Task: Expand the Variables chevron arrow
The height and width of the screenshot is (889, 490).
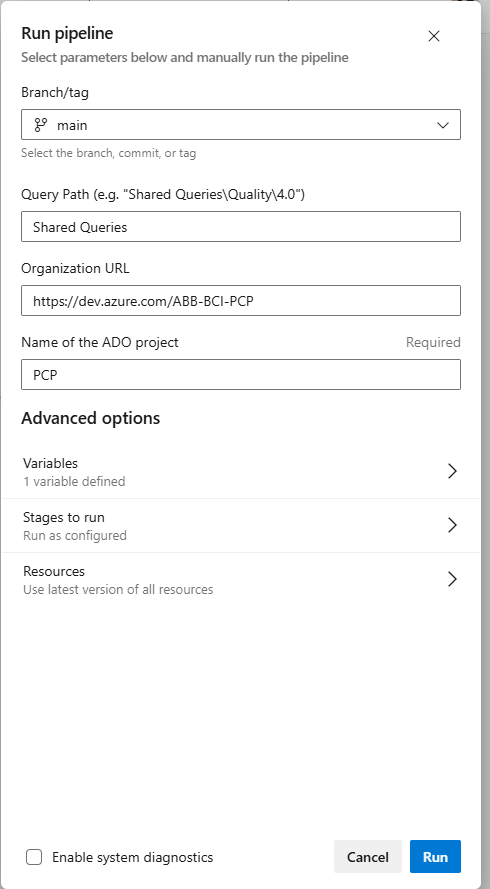Action: pyautogui.click(x=452, y=471)
